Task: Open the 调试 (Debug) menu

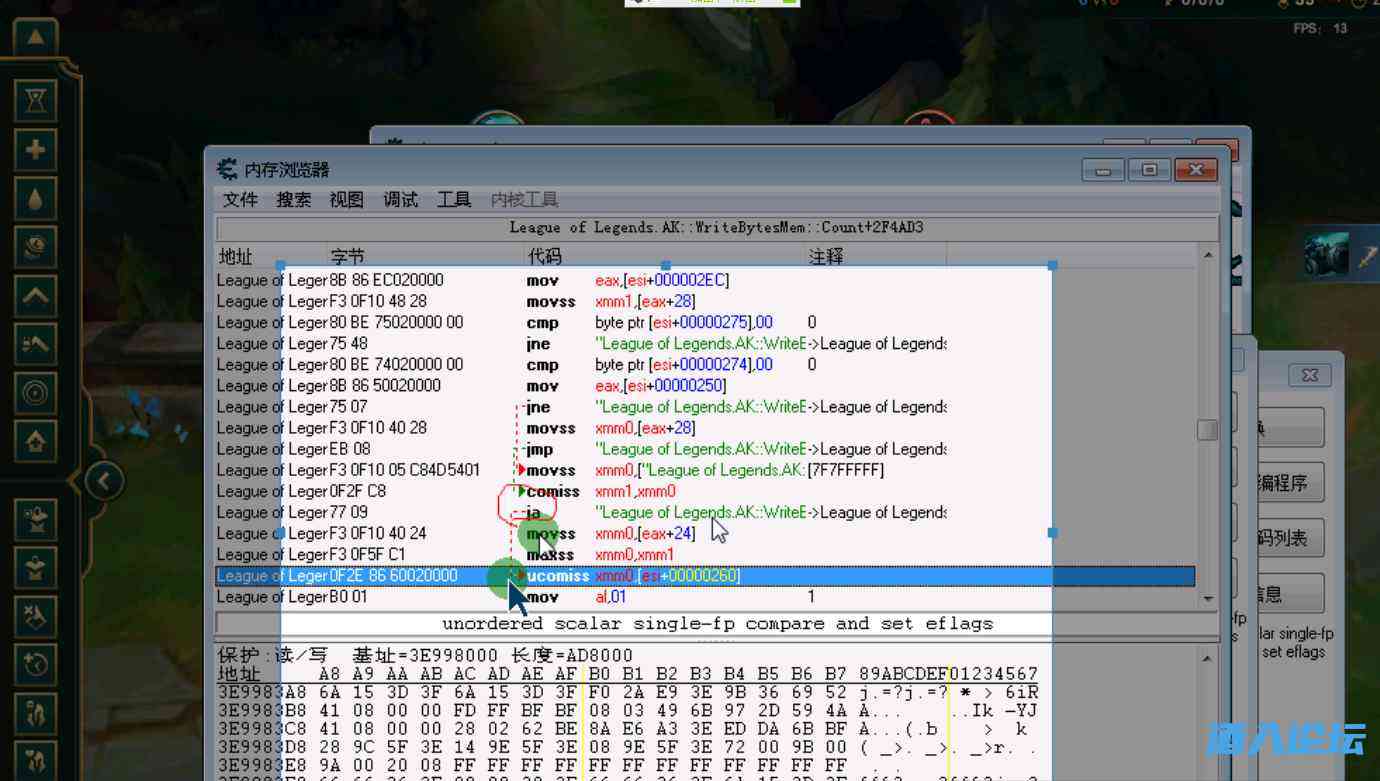Action: point(400,200)
